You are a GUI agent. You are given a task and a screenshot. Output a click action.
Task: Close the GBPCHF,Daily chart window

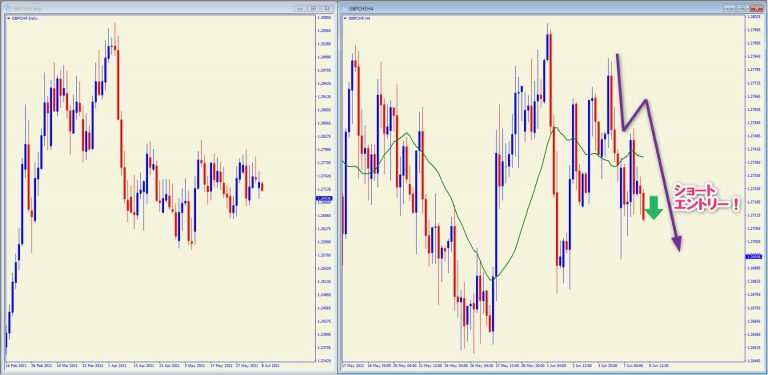click(x=327, y=8)
